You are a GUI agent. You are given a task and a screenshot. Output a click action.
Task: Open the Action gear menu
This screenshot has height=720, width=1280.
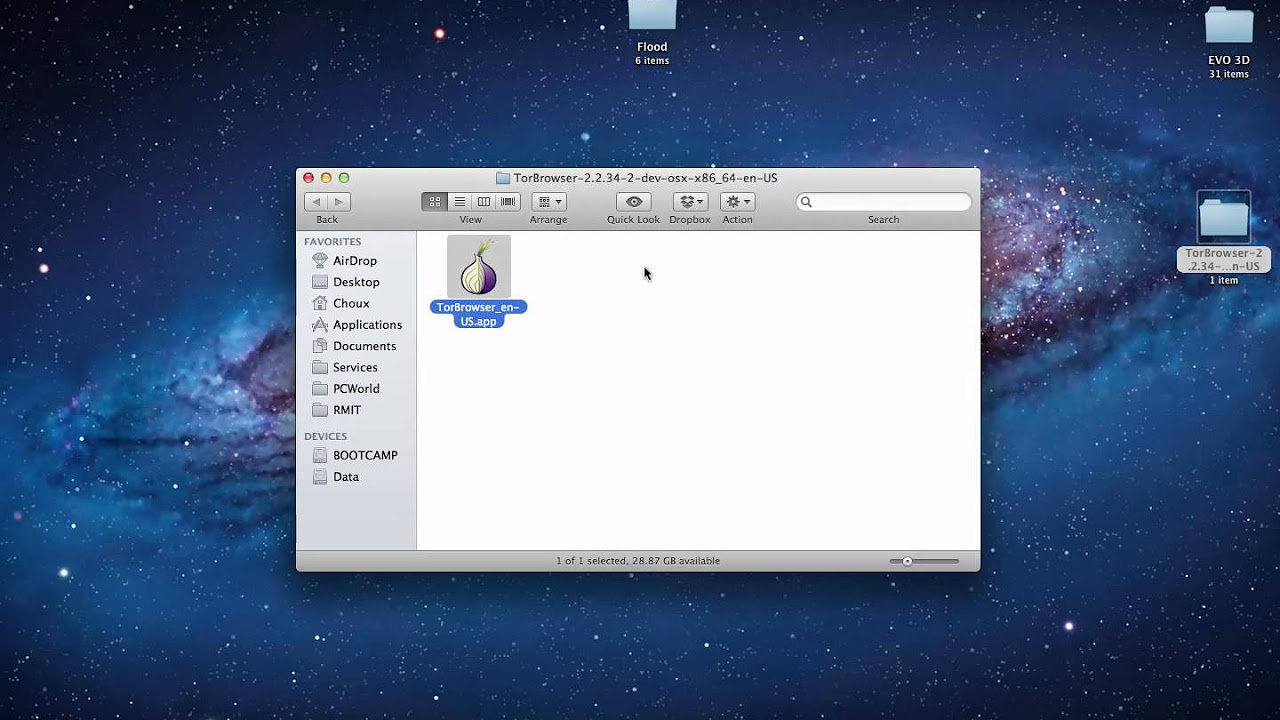click(738, 202)
